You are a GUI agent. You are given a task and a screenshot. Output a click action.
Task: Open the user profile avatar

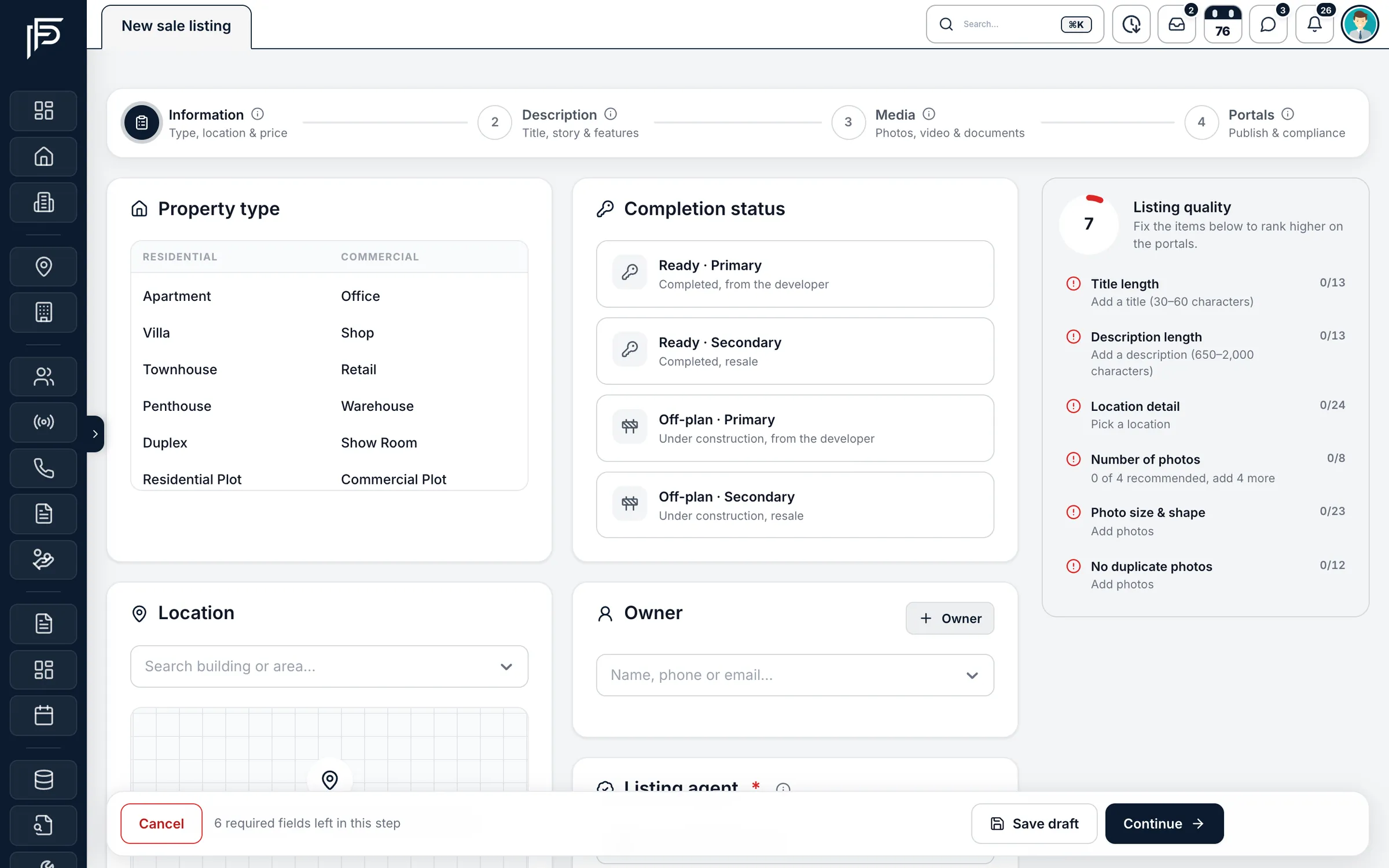(1360, 24)
